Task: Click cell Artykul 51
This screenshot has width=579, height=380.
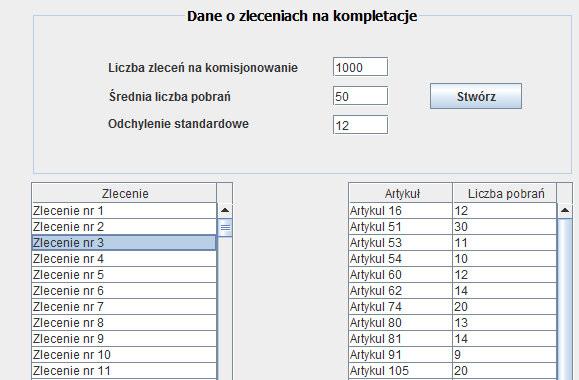Action: [401, 226]
